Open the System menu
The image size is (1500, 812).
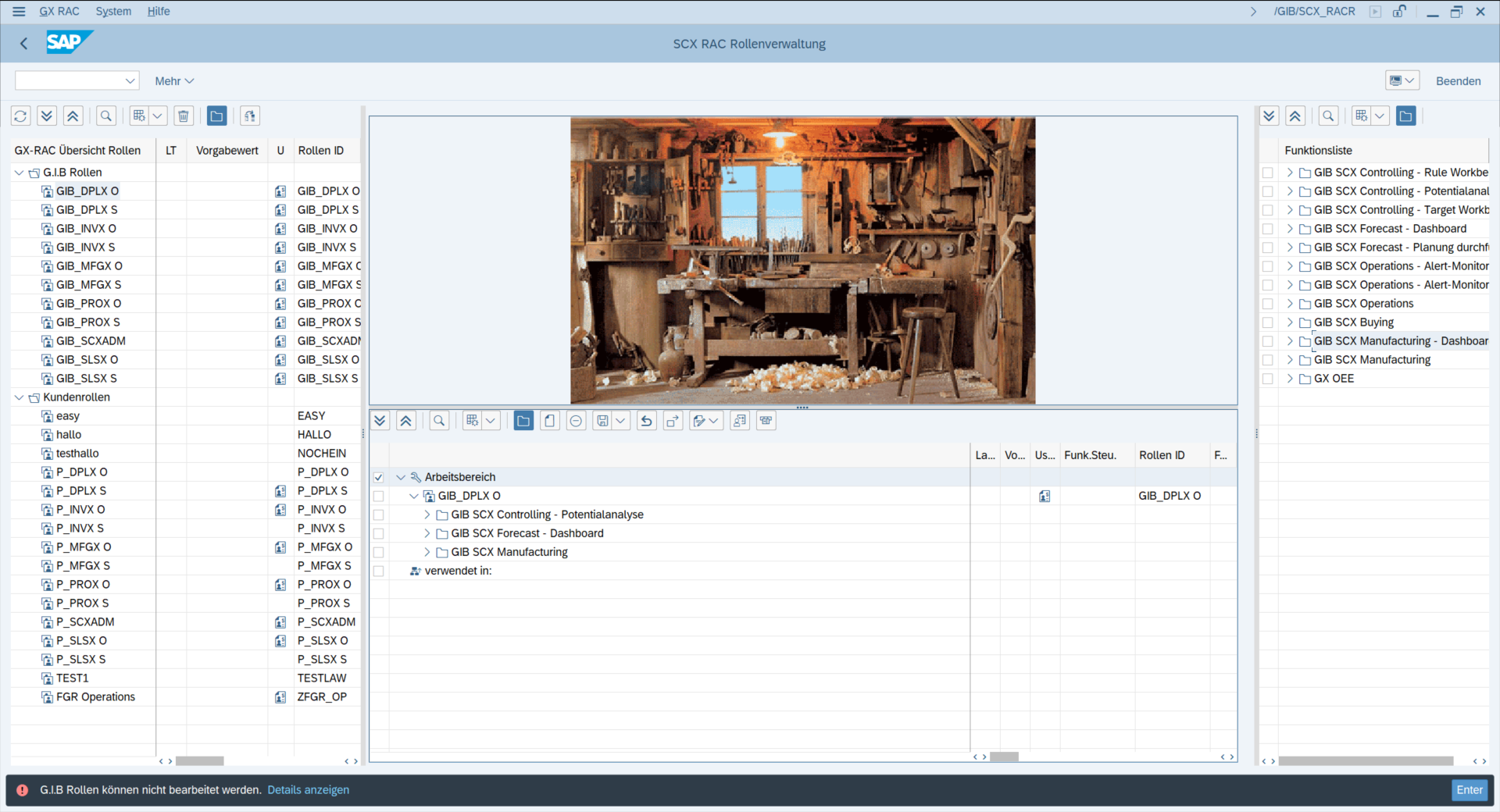(113, 12)
